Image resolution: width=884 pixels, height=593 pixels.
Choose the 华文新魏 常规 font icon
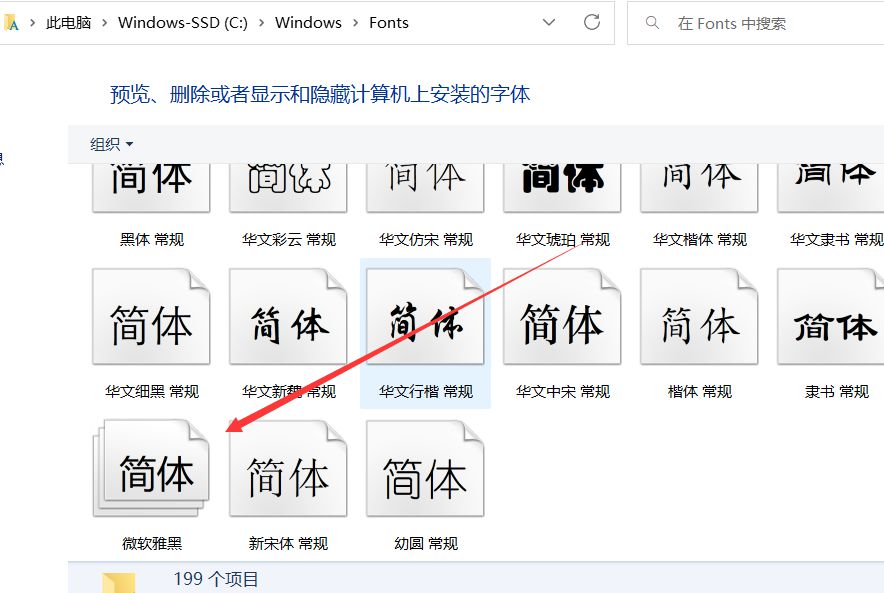click(288, 320)
